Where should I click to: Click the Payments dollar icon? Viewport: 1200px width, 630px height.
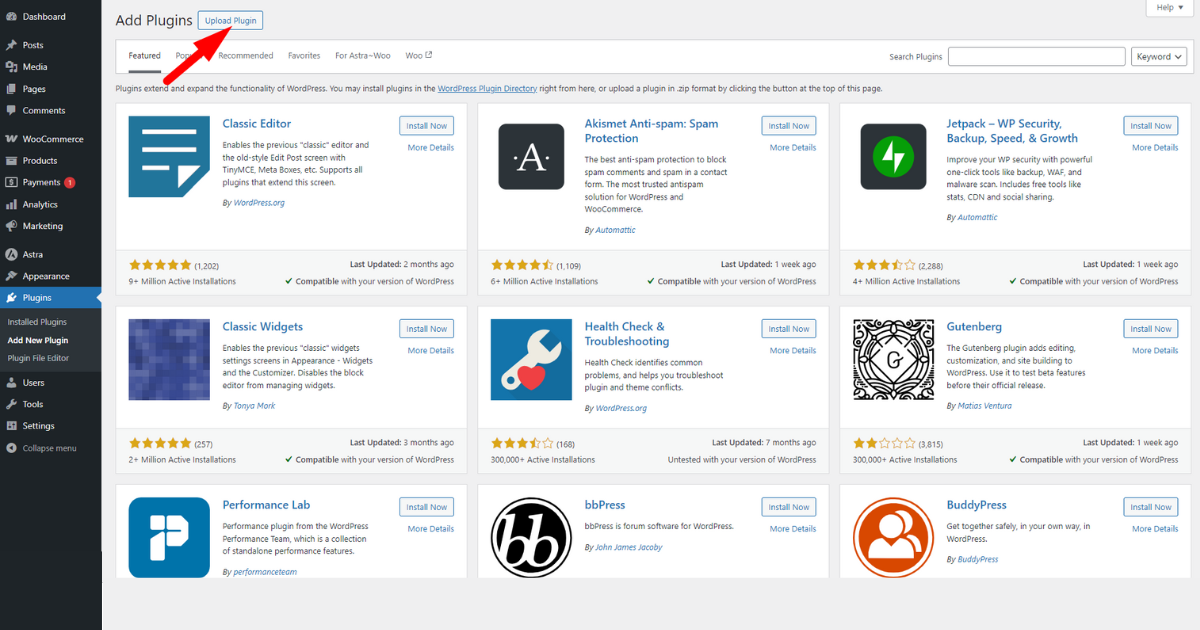point(10,183)
